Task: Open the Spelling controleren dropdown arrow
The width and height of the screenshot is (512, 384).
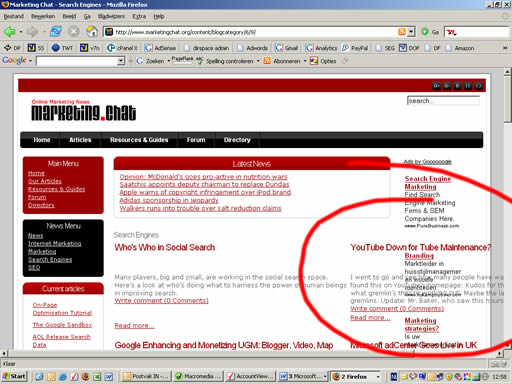Action: [258, 61]
